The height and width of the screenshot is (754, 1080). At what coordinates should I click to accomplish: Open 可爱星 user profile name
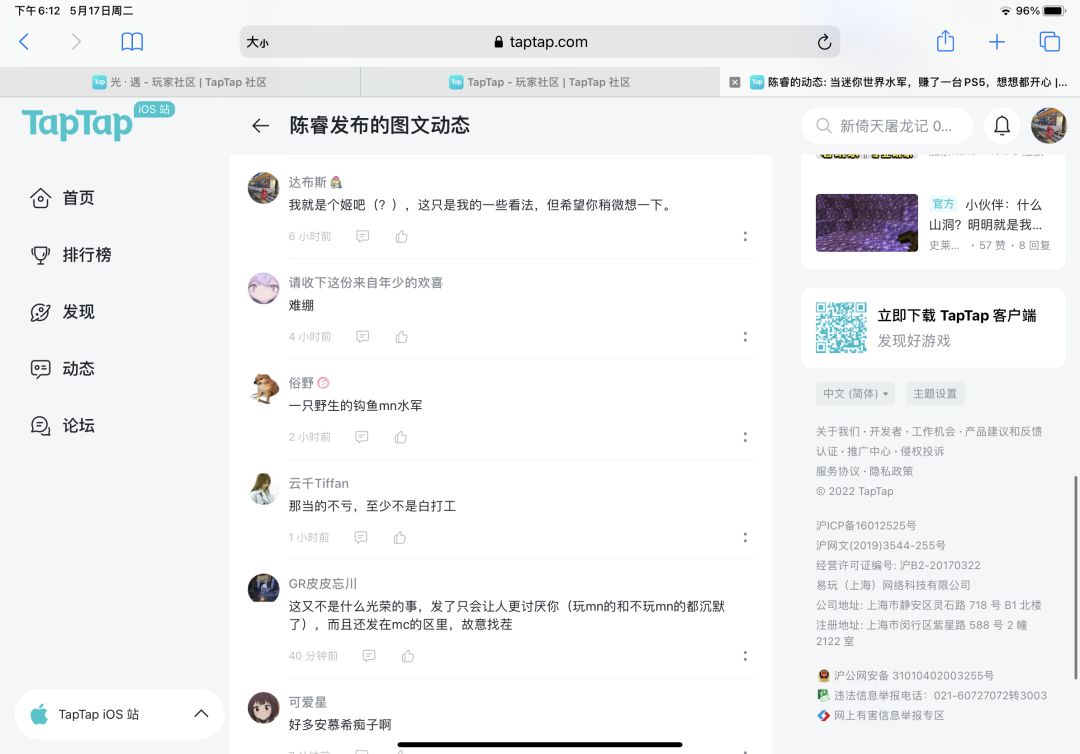(307, 702)
